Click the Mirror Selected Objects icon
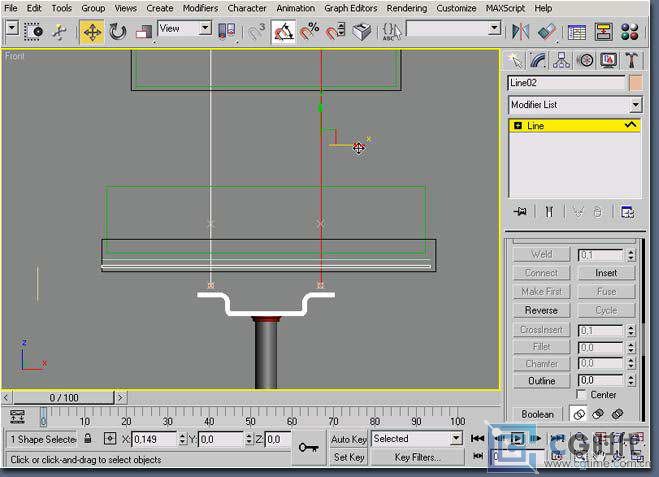 pos(520,32)
